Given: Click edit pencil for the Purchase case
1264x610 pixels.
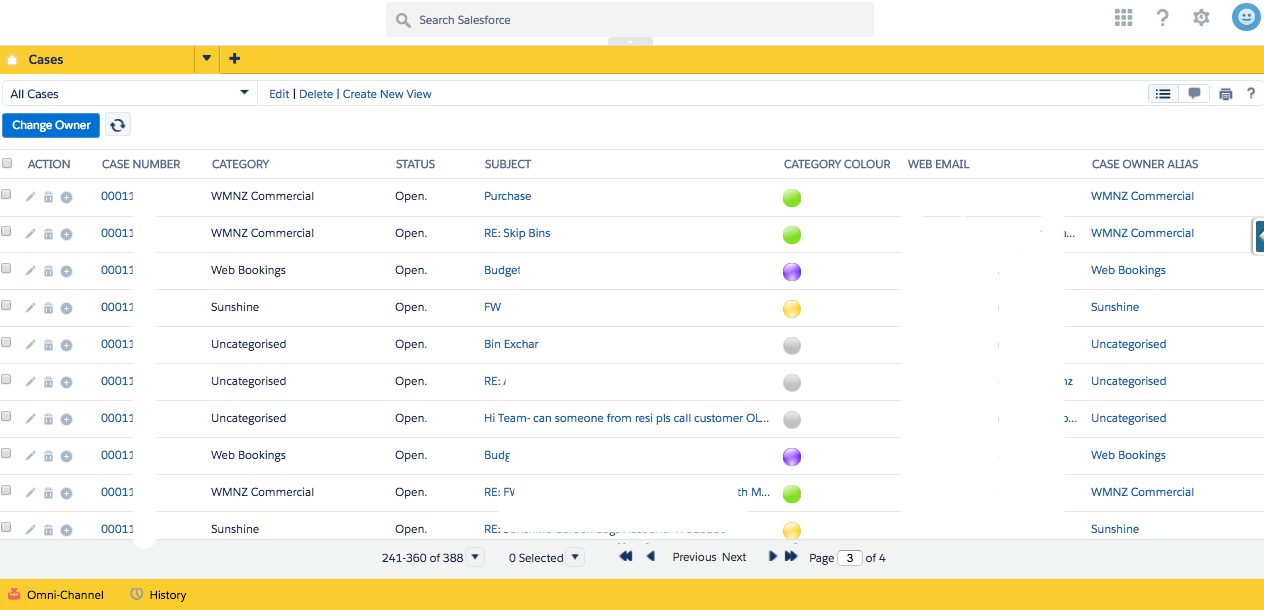Looking at the screenshot, I should click(30, 197).
